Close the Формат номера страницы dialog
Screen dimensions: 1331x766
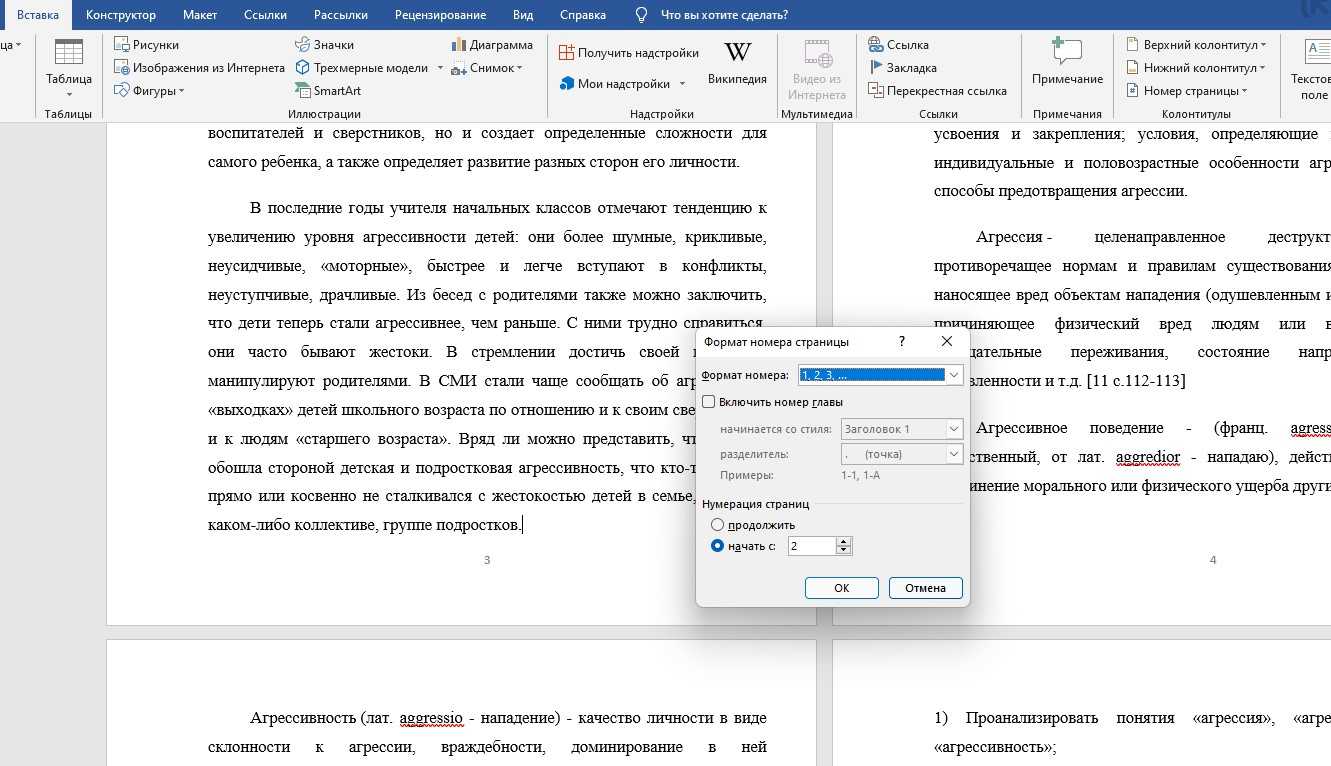coord(947,341)
